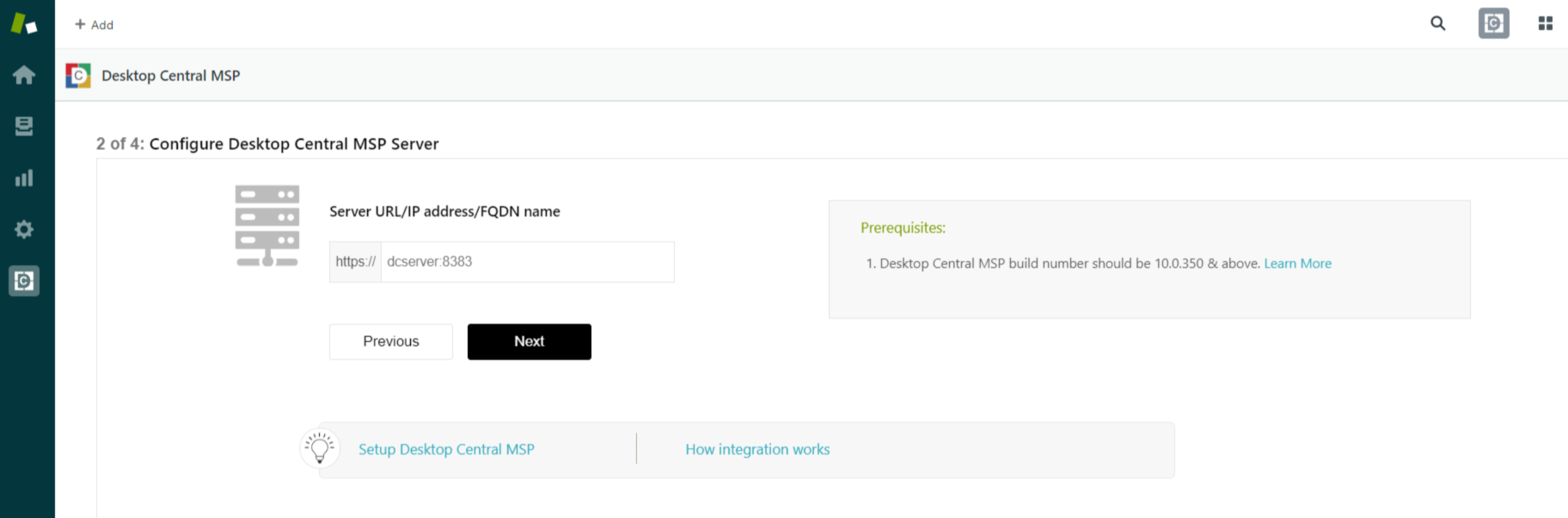Screen dimensions: 1568x518
Task: Open the Views ticket list icon
Action: [x=24, y=126]
